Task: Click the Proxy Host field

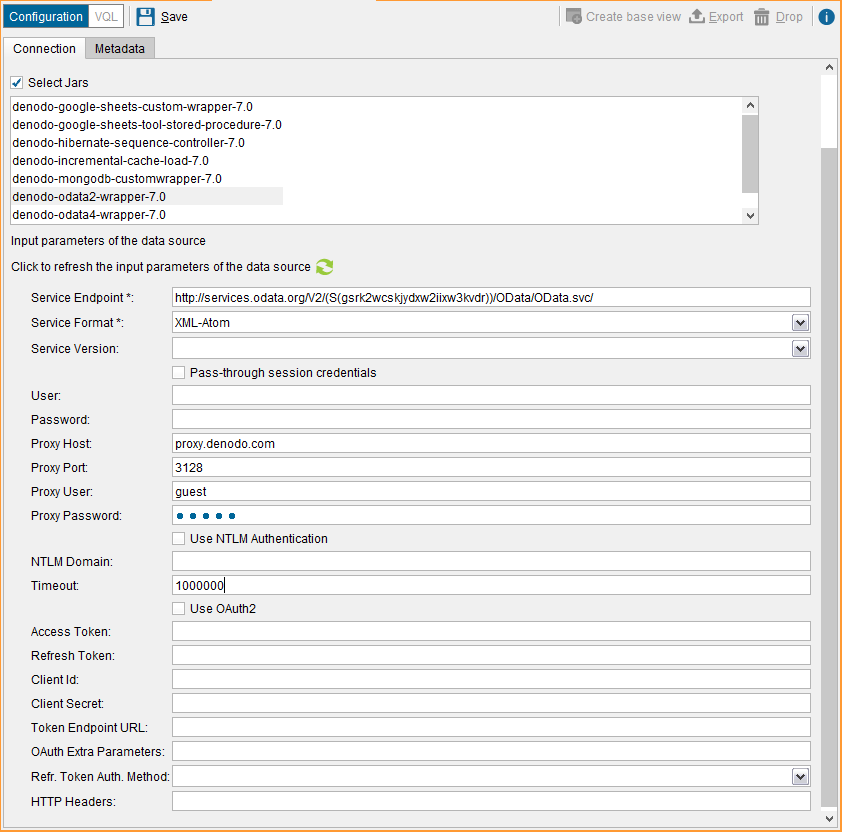Action: point(491,444)
